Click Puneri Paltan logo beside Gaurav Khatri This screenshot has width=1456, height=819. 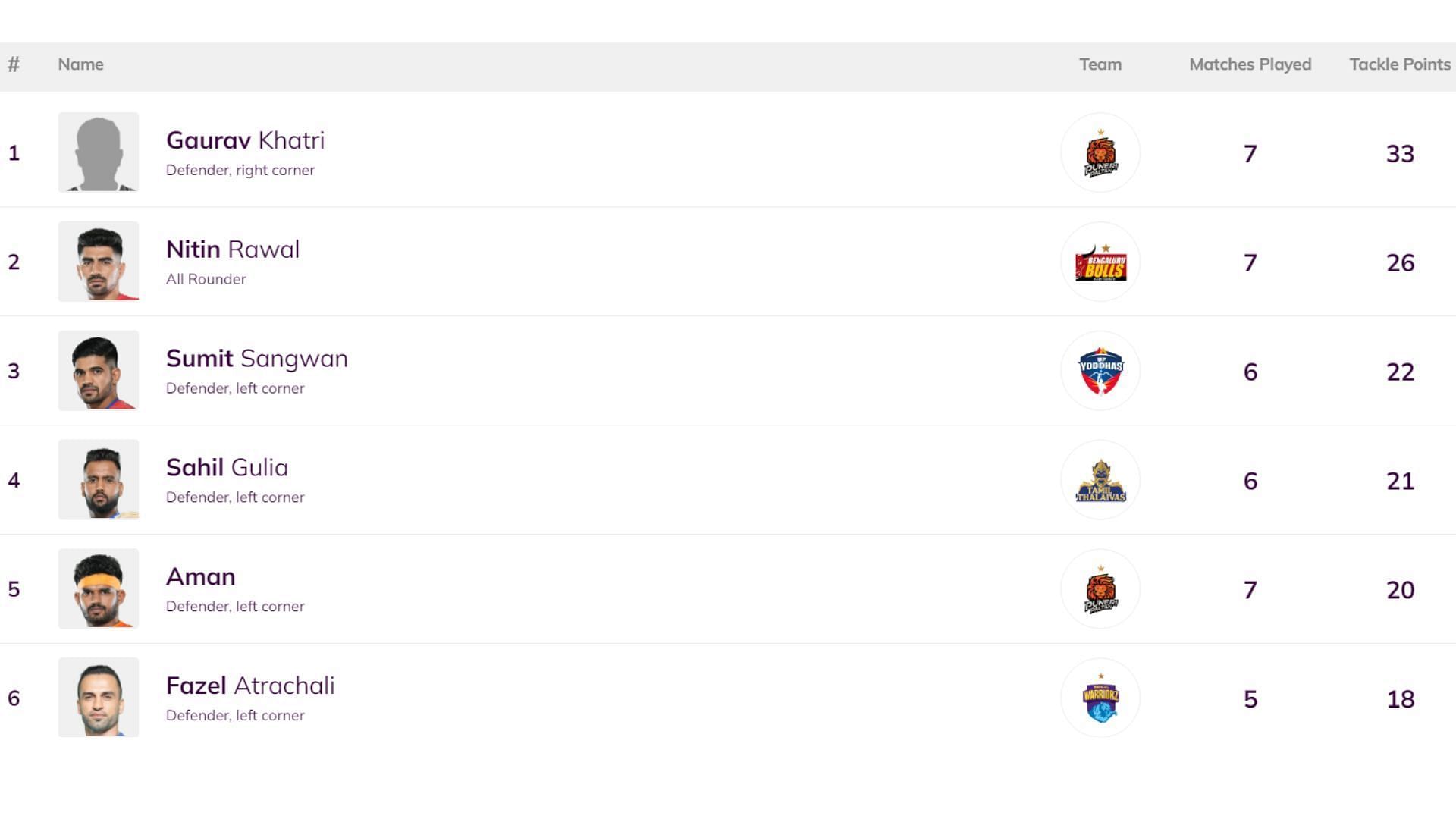pos(1100,152)
